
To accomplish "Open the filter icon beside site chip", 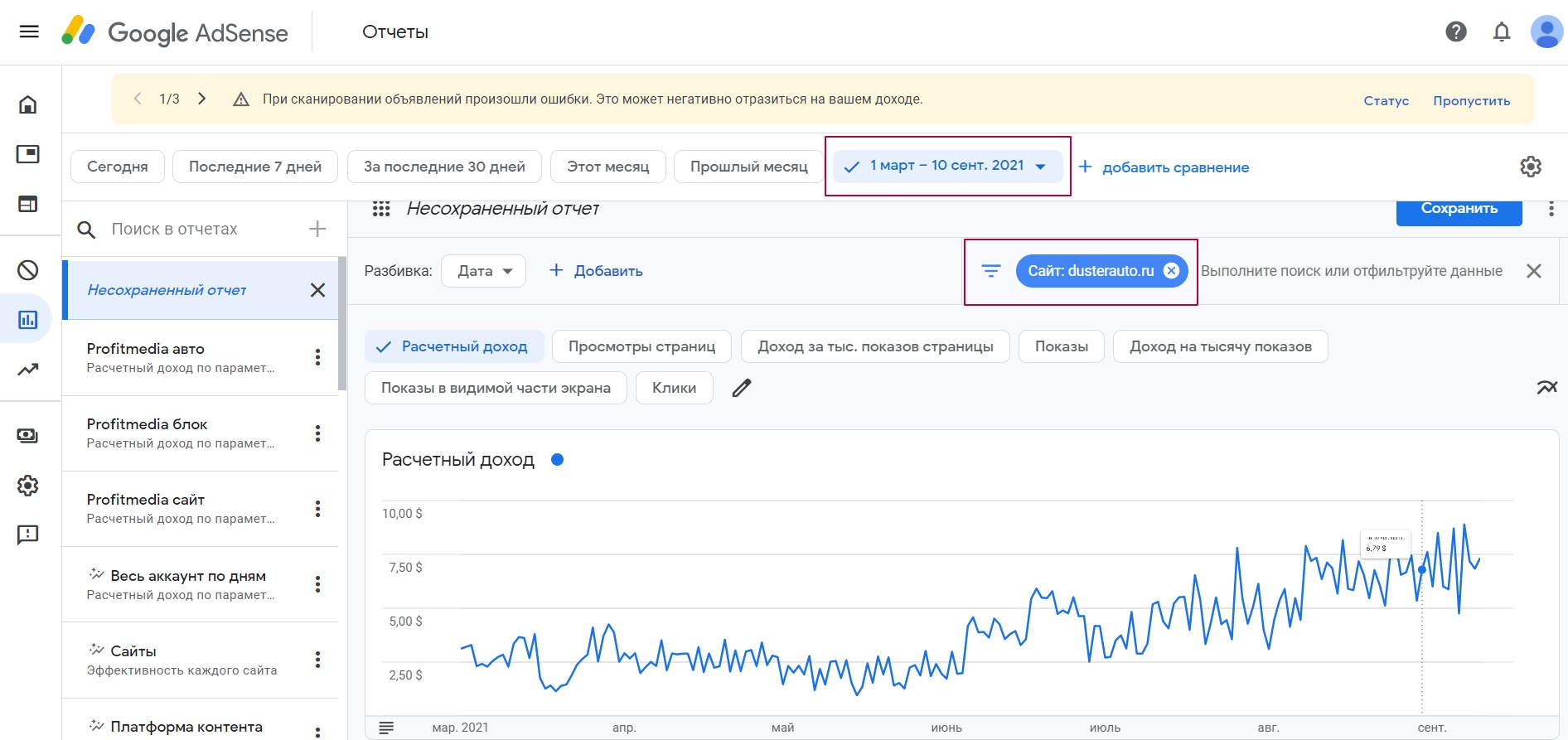I will (x=990, y=271).
